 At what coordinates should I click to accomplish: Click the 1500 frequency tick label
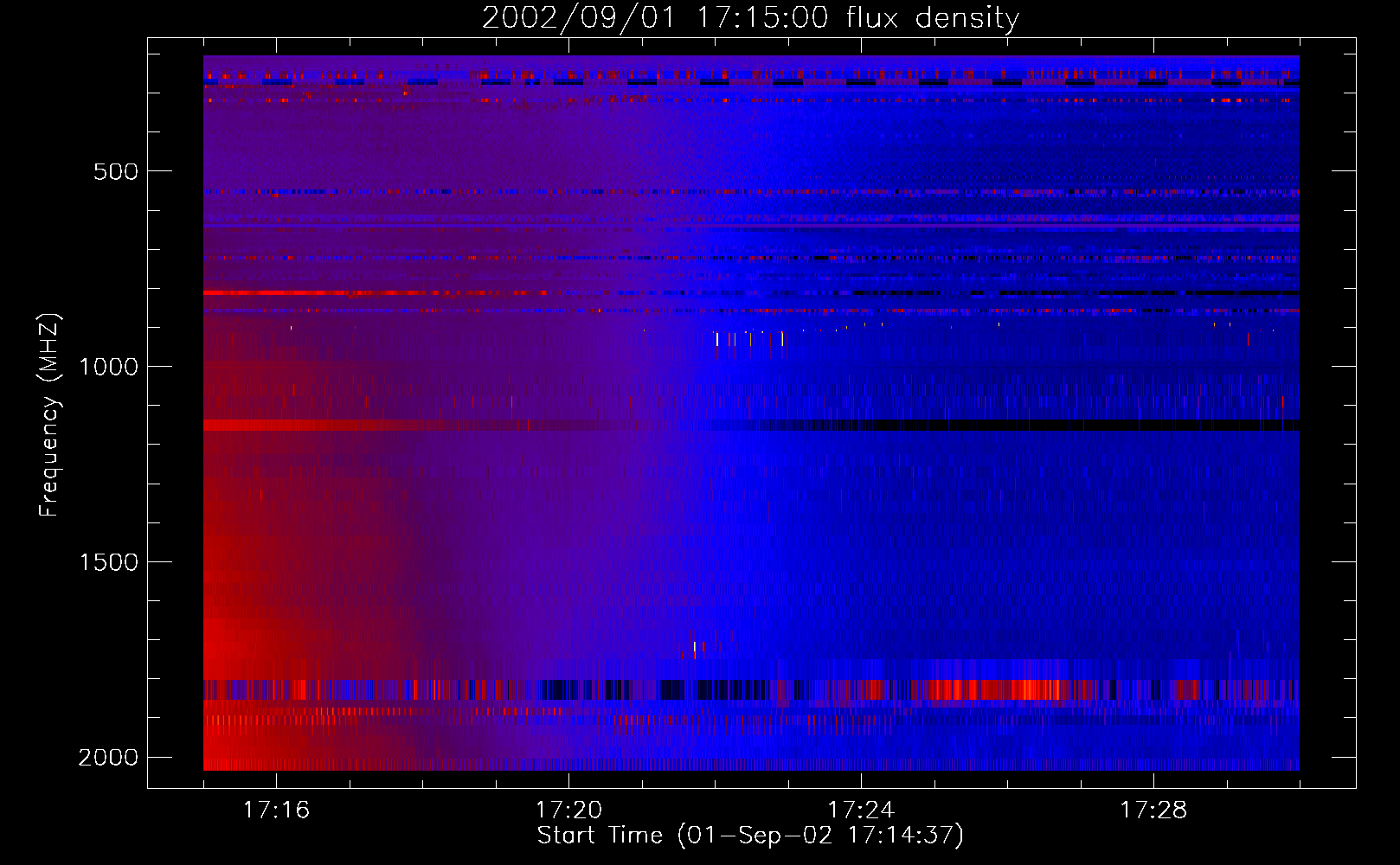coord(108,562)
